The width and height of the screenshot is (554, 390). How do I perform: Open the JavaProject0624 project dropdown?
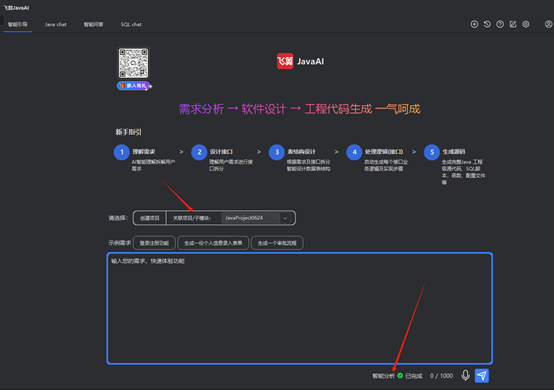coord(257,218)
